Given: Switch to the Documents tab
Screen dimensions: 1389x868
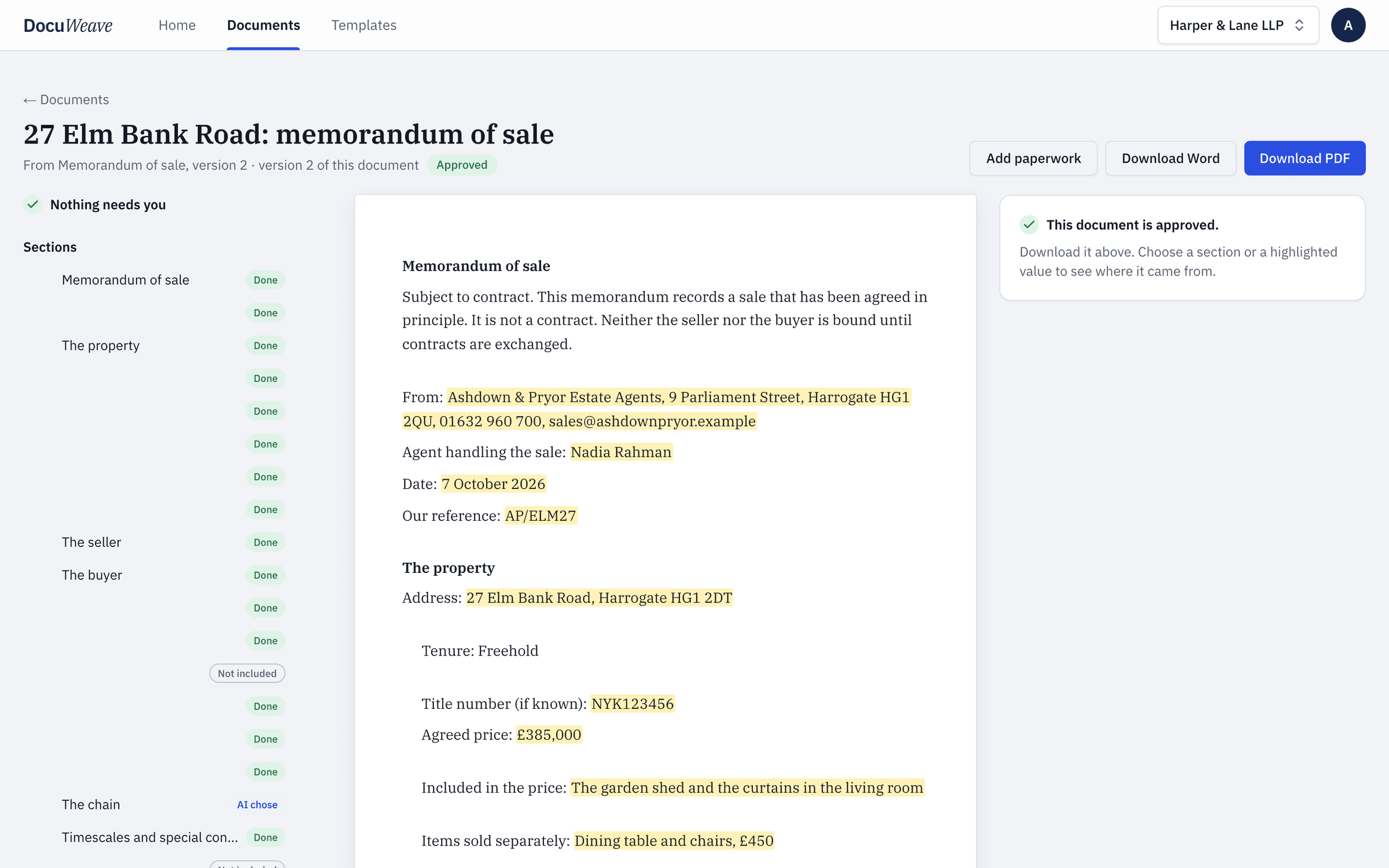Looking at the screenshot, I should (x=263, y=25).
